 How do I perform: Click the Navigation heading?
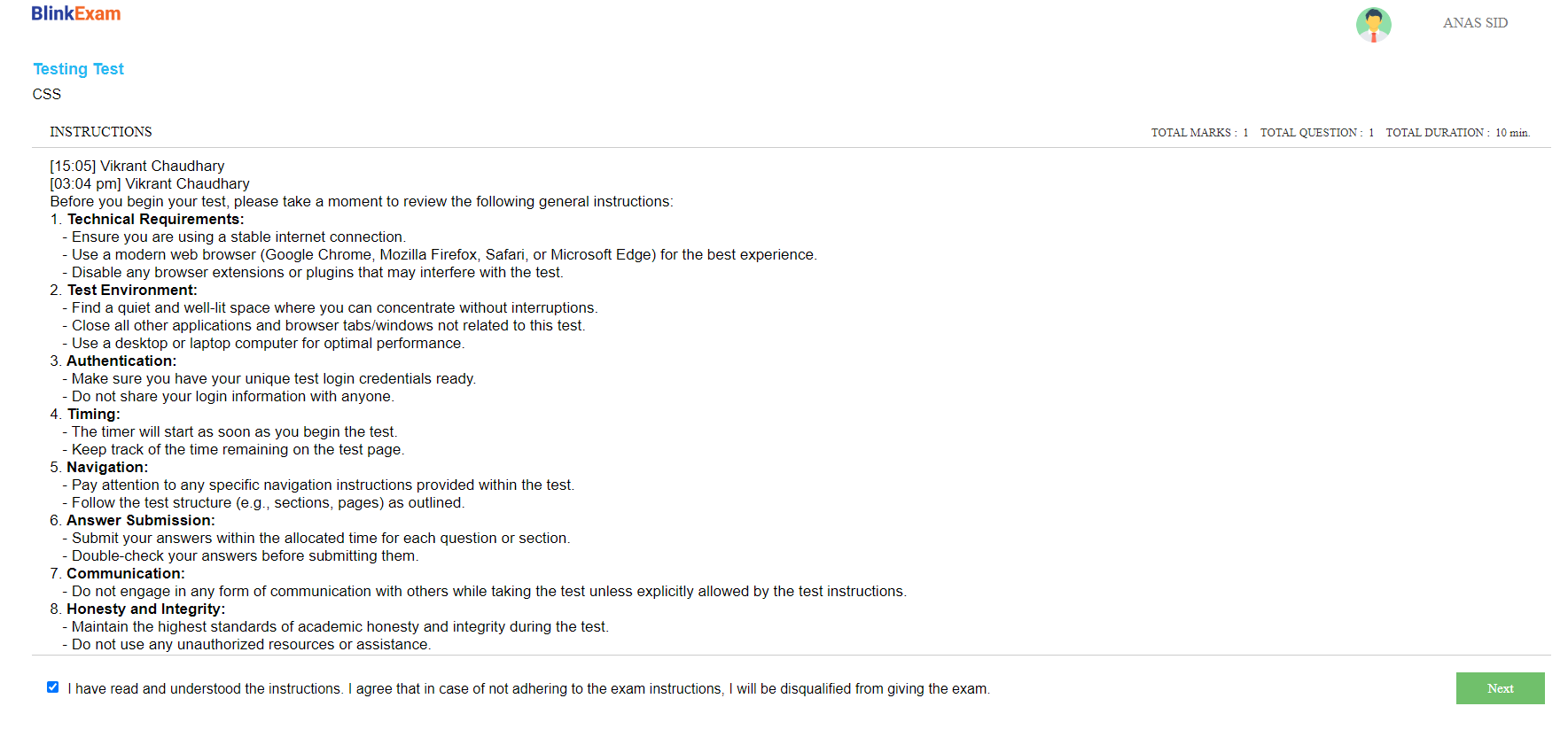tap(107, 468)
